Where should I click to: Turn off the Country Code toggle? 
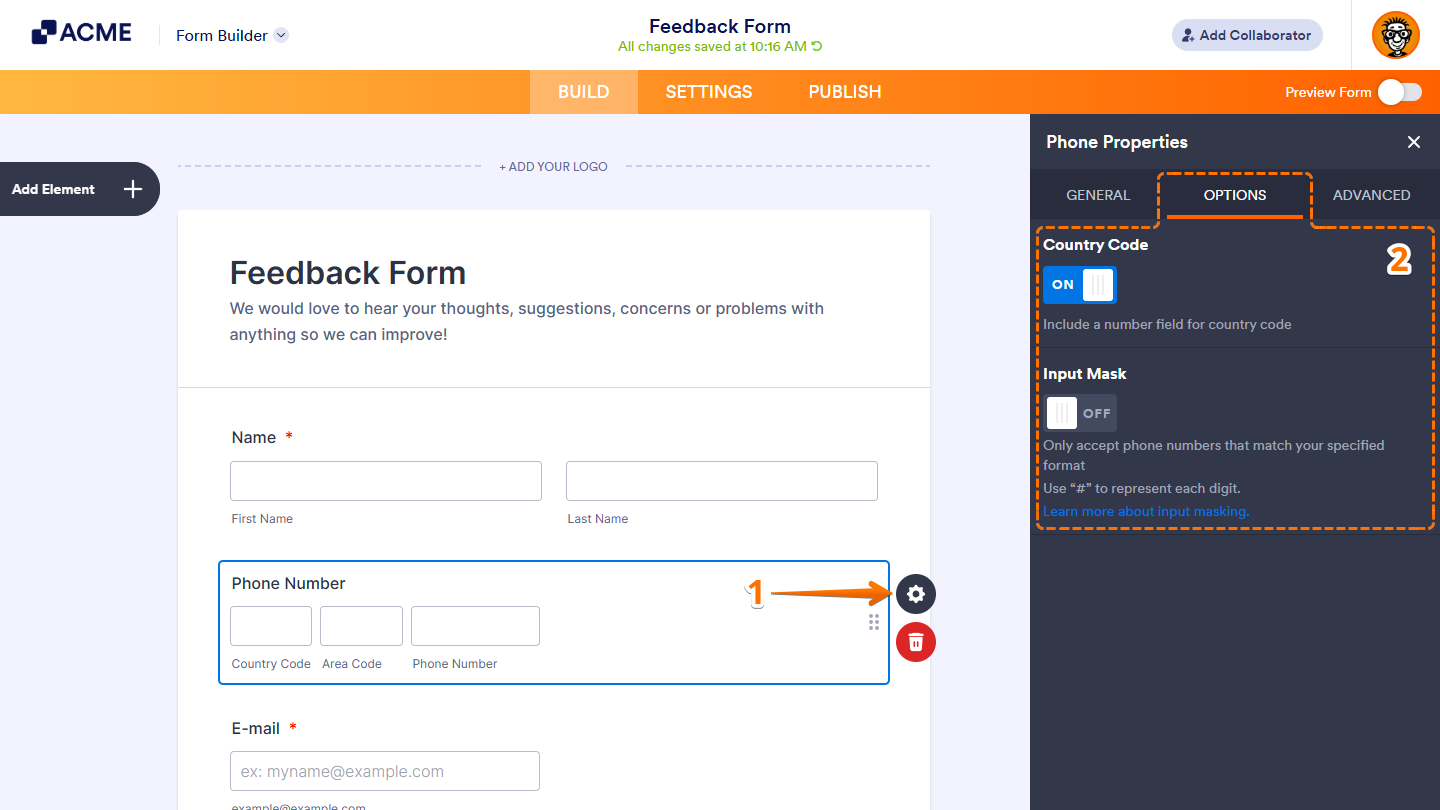point(1079,285)
